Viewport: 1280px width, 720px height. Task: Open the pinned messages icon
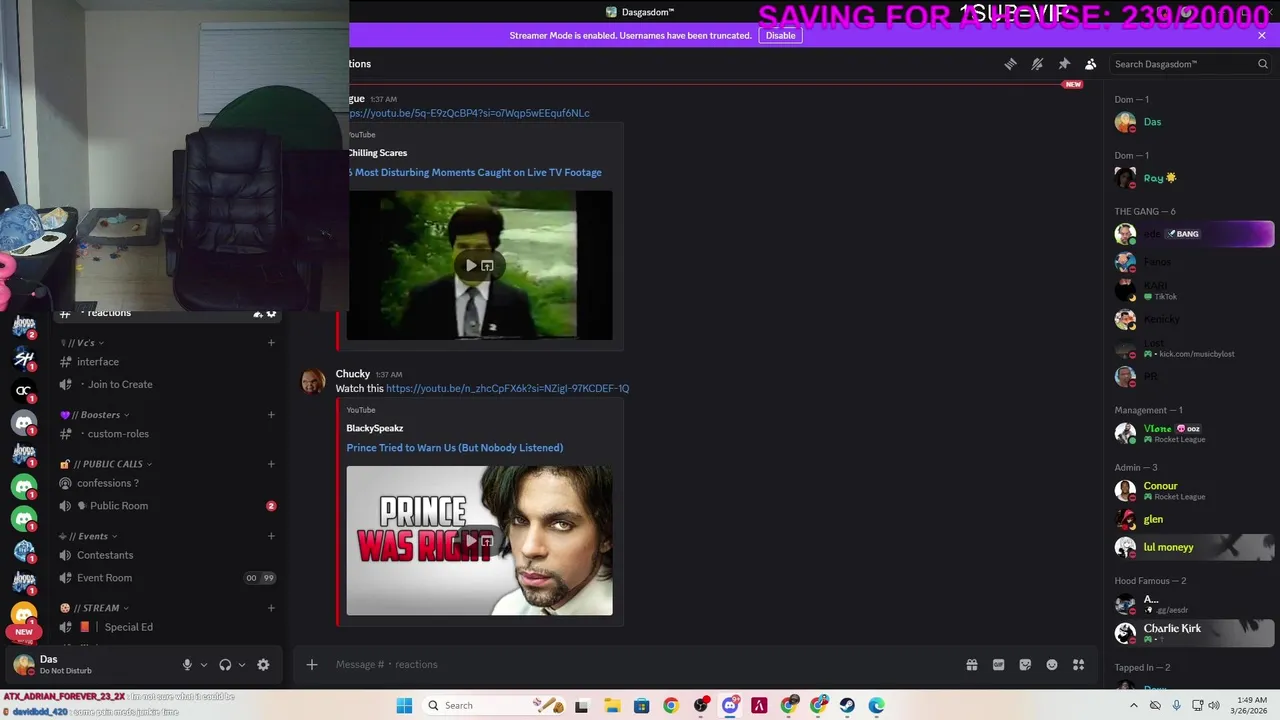[x=1064, y=64]
